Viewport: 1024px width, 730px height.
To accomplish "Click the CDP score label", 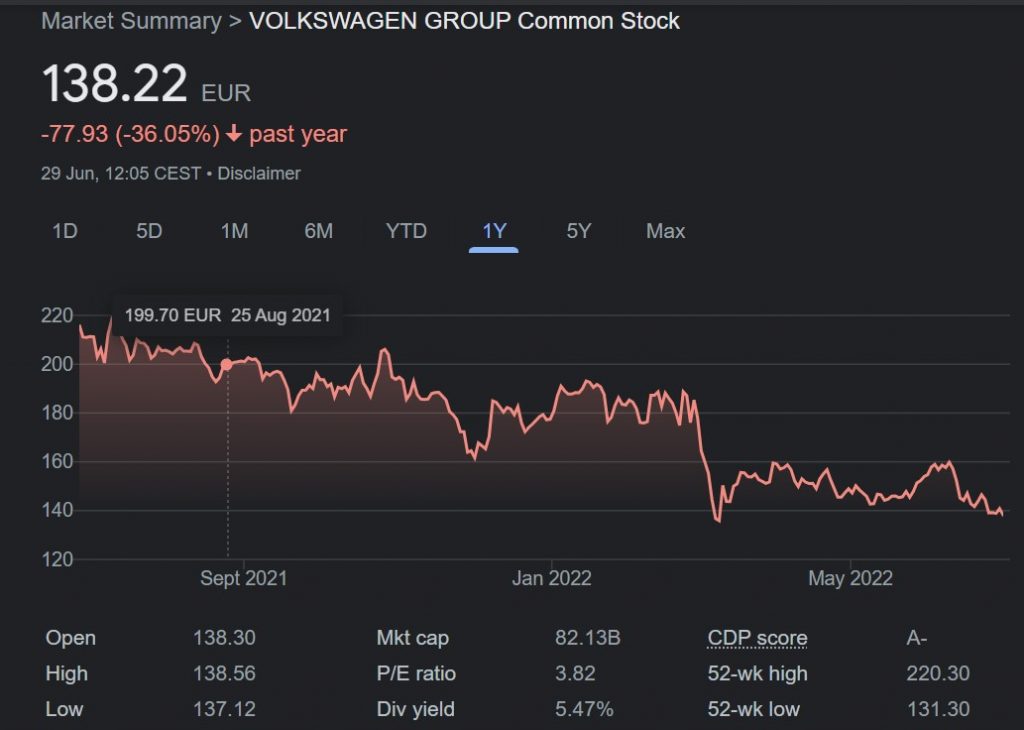I will pos(757,638).
